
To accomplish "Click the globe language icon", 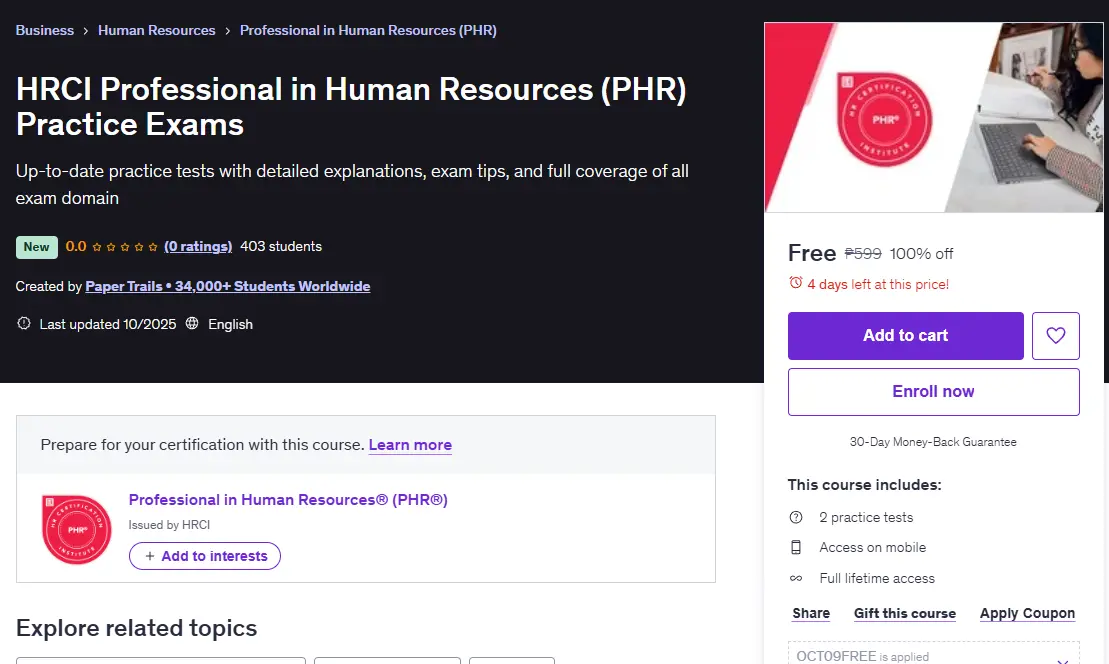I will [192, 324].
